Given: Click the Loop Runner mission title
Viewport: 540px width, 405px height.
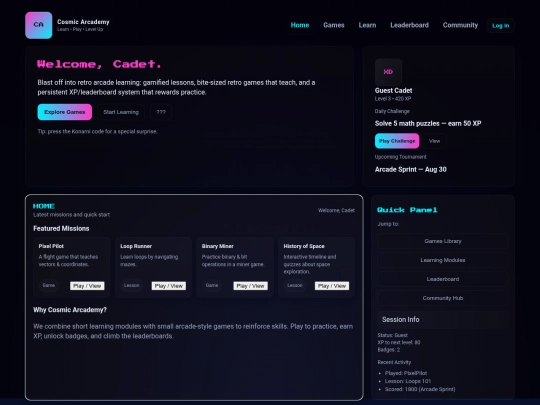Looking at the screenshot, I should click(x=136, y=246).
